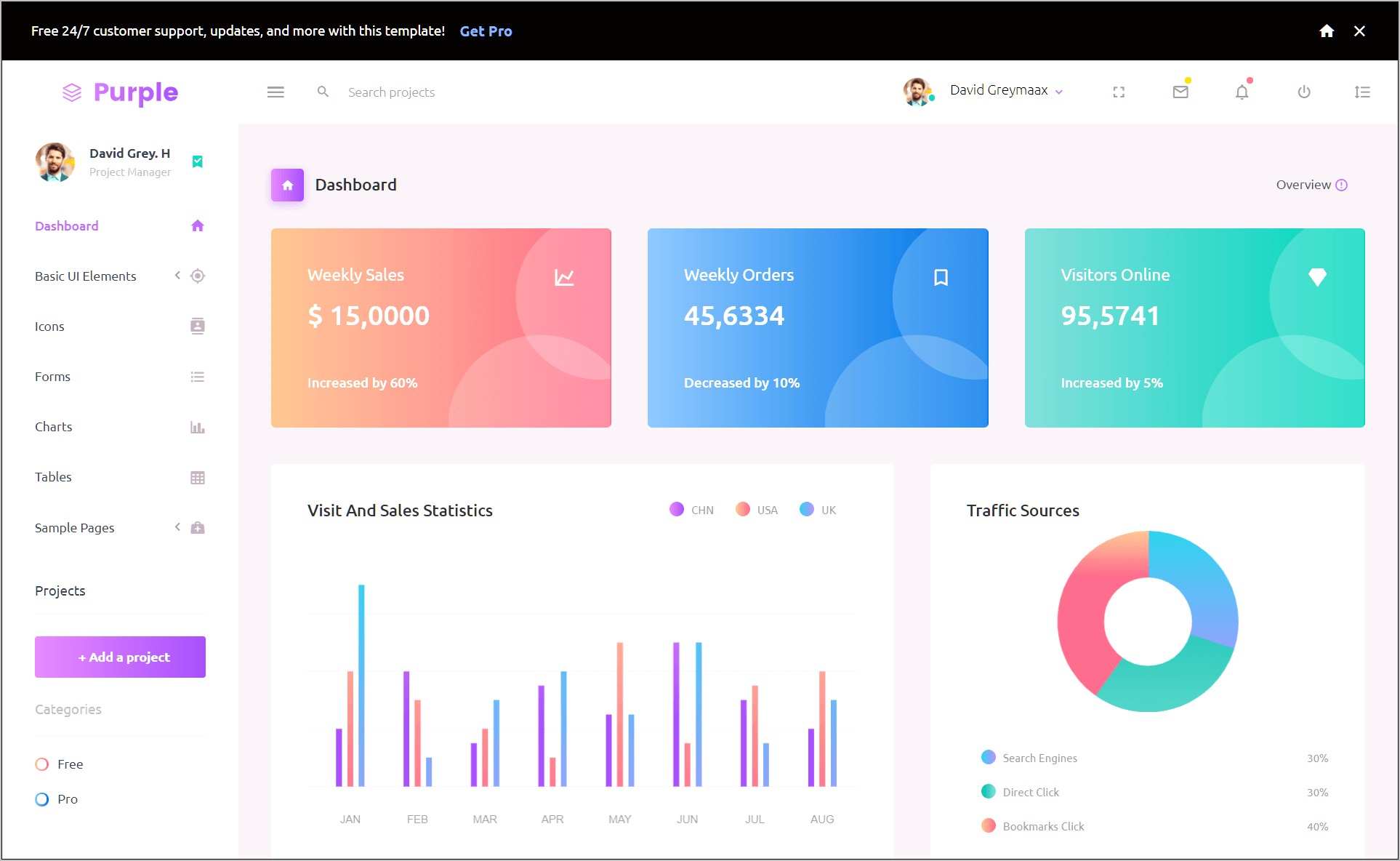Image resolution: width=1400 pixels, height=861 pixels.
Task: Click the Project Manager subtitle
Action: coord(130,172)
